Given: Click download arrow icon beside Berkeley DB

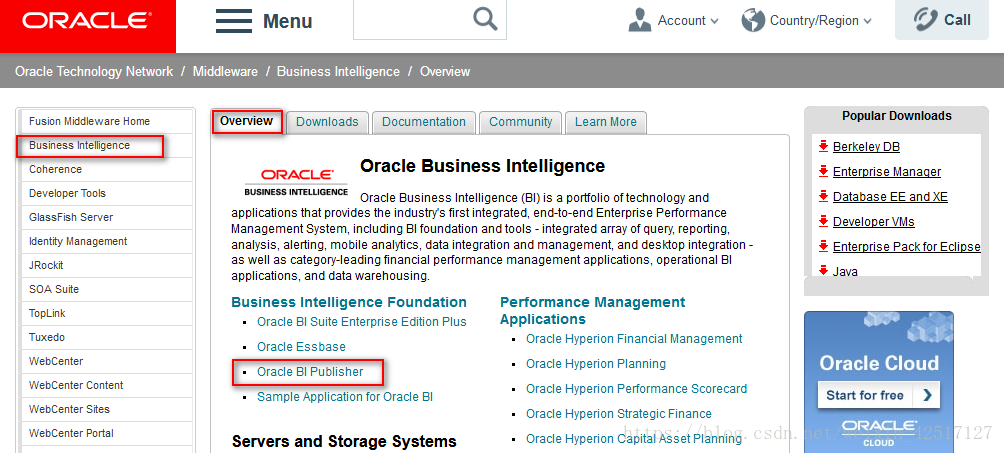Looking at the screenshot, I should pyautogui.click(x=823, y=146).
